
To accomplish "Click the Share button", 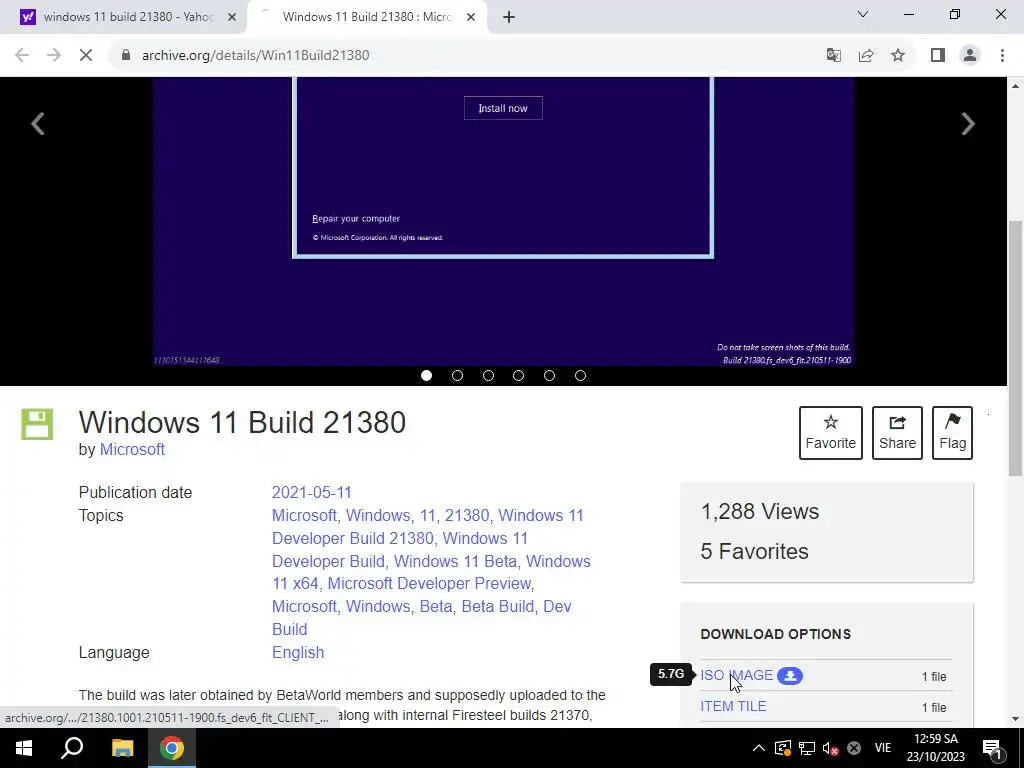I will pos(897,433).
